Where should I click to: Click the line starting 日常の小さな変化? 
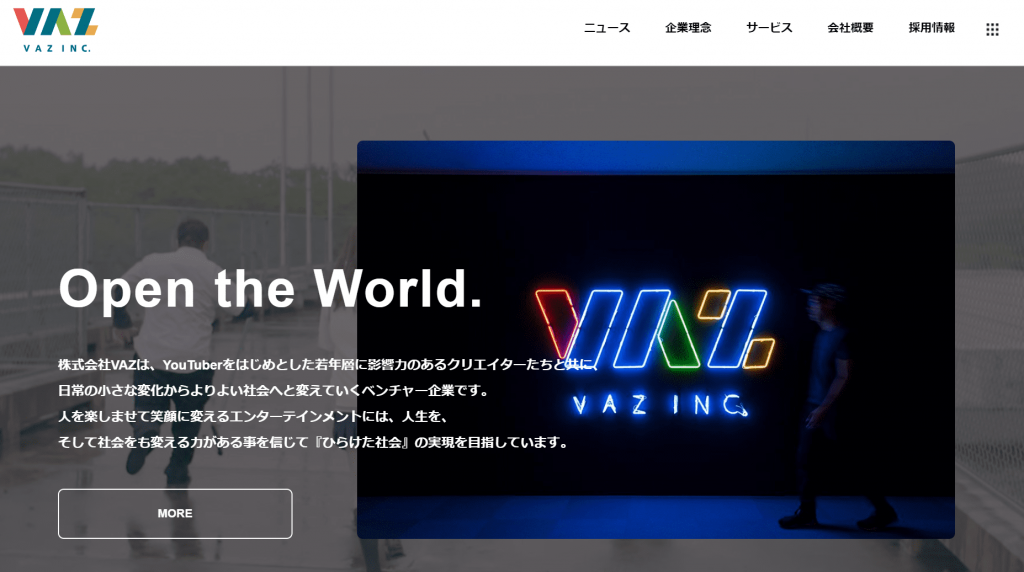click(x=274, y=390)
